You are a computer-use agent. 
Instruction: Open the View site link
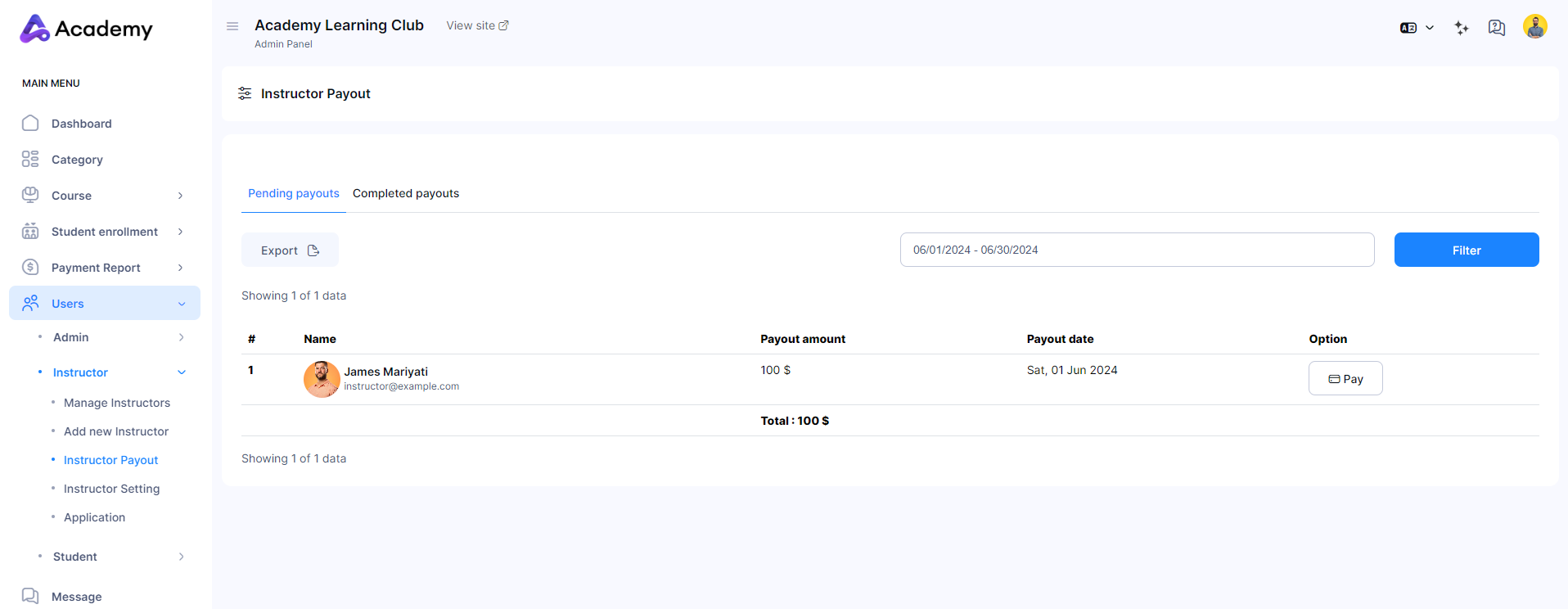pos(477,25)
